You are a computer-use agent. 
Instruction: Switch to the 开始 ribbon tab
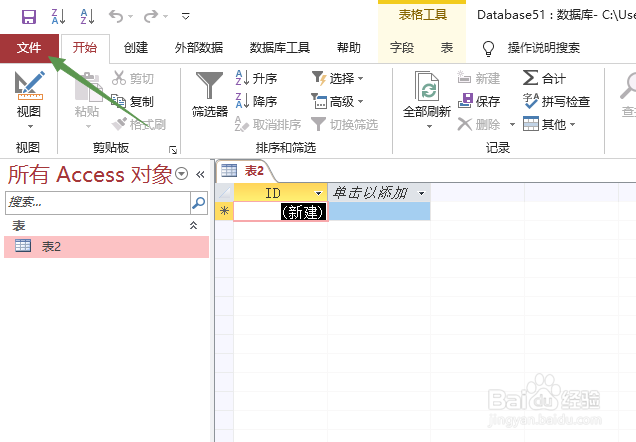[x=85, y=48]
